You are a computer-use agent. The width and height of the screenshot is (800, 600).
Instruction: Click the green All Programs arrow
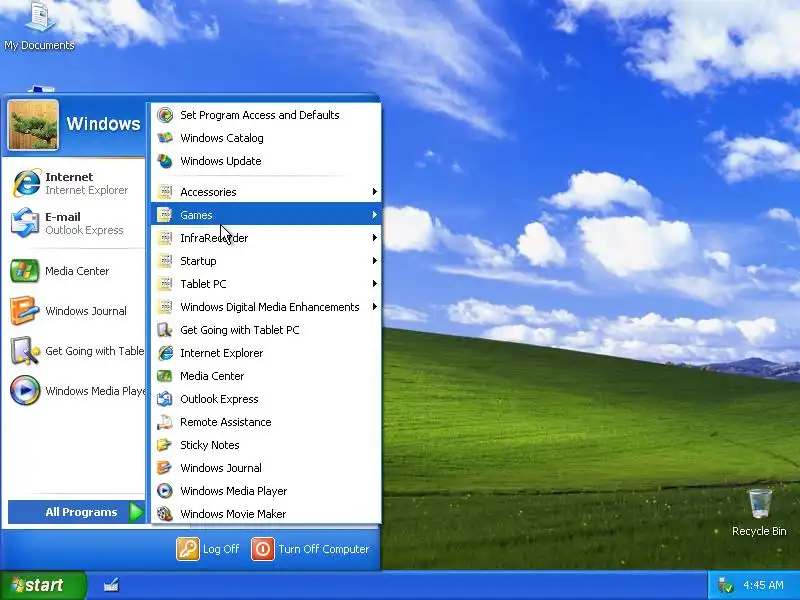point(136,512)
